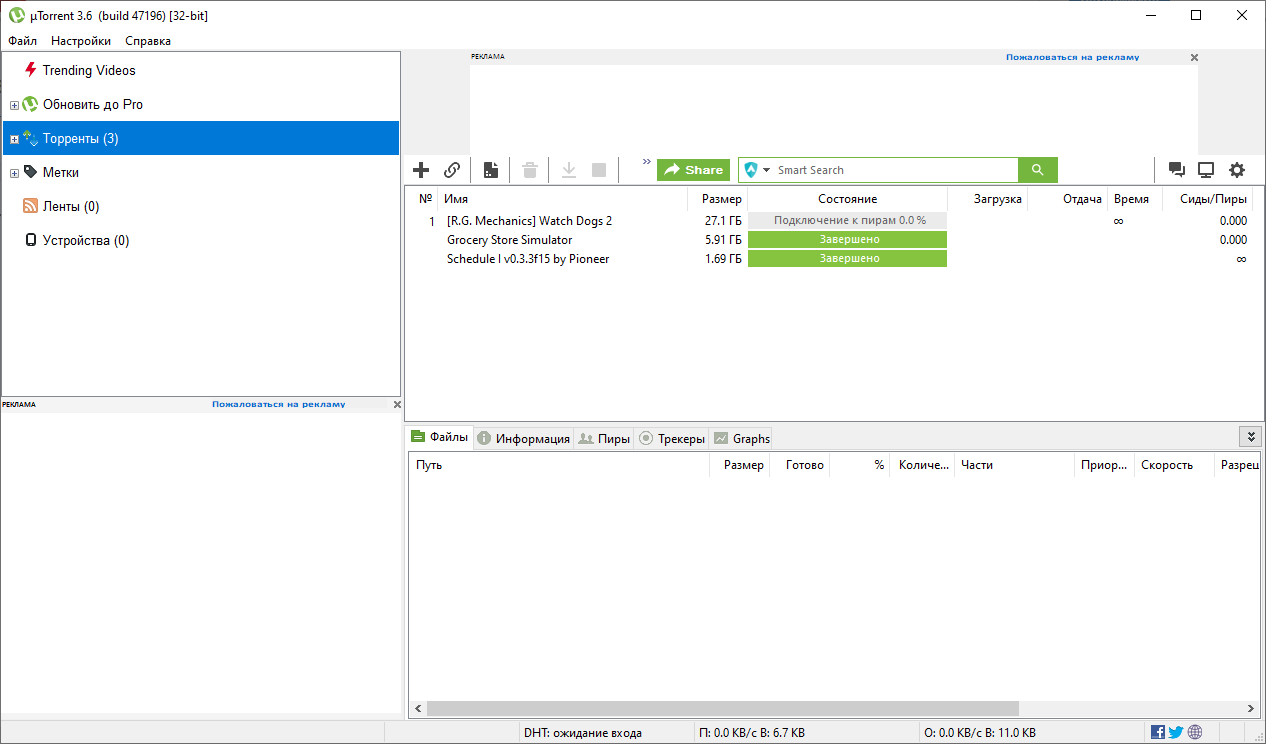Open the chat bubbles icon in toolbar

coord(1177,170)
